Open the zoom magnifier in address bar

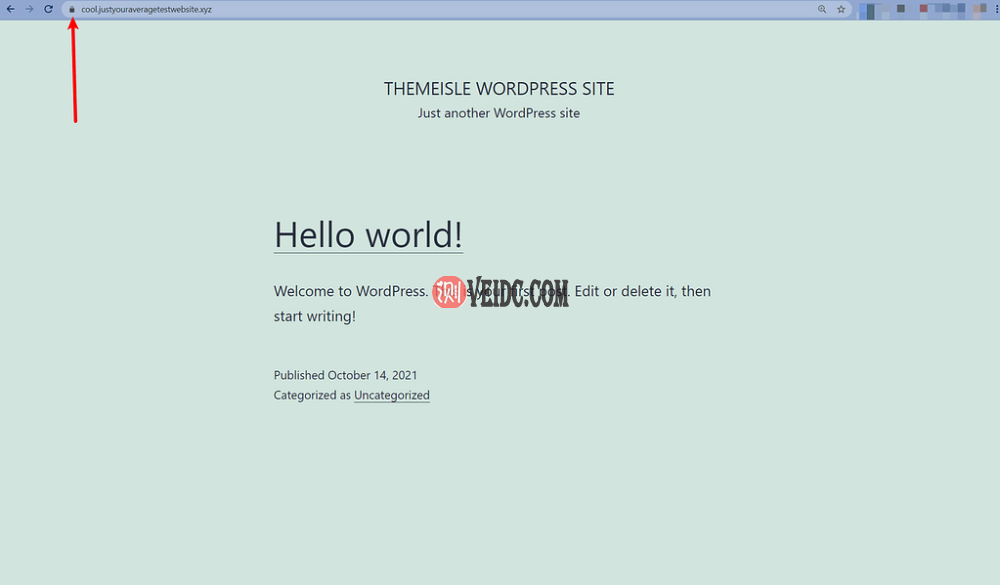822,9
